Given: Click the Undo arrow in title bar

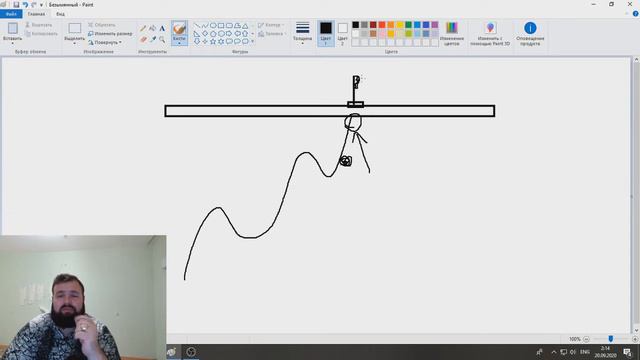Looking at the screenshot, I should coord(25,4).
